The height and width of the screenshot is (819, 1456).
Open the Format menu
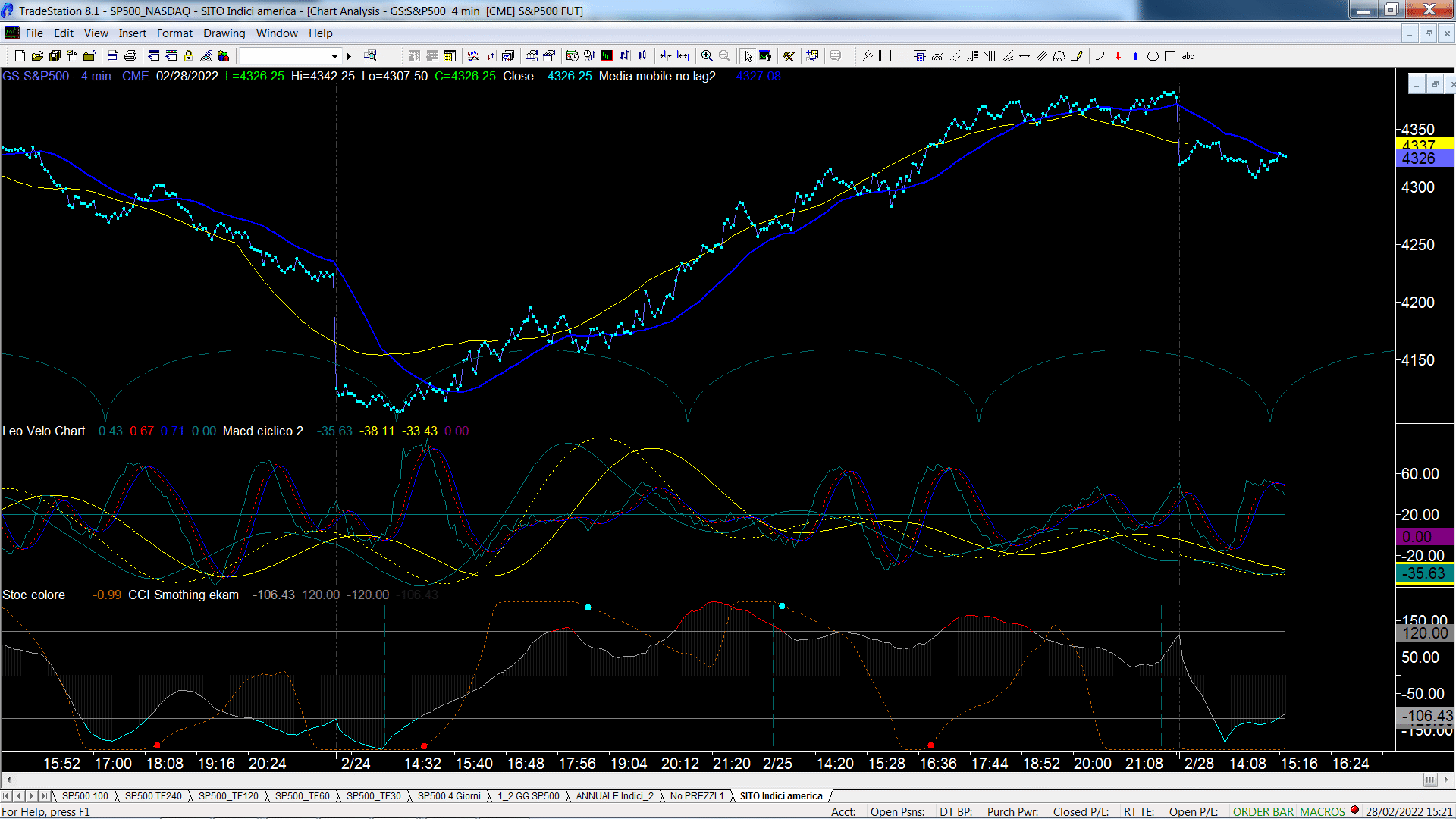click(x=174, y=33)
